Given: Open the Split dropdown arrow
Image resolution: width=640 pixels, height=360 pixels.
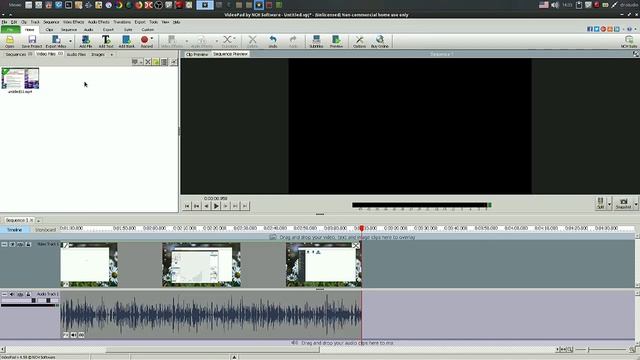Looking at the screenshot, I should pyautogui.click(x=609, y=204).
